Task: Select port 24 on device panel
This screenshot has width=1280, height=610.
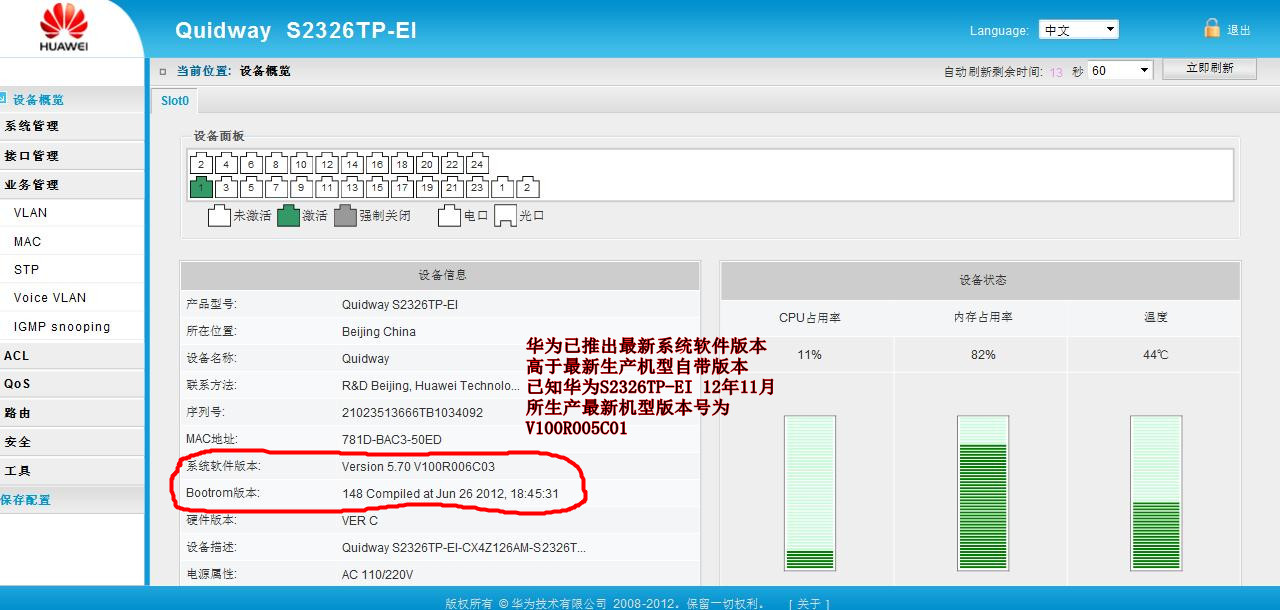Action: 477,164
